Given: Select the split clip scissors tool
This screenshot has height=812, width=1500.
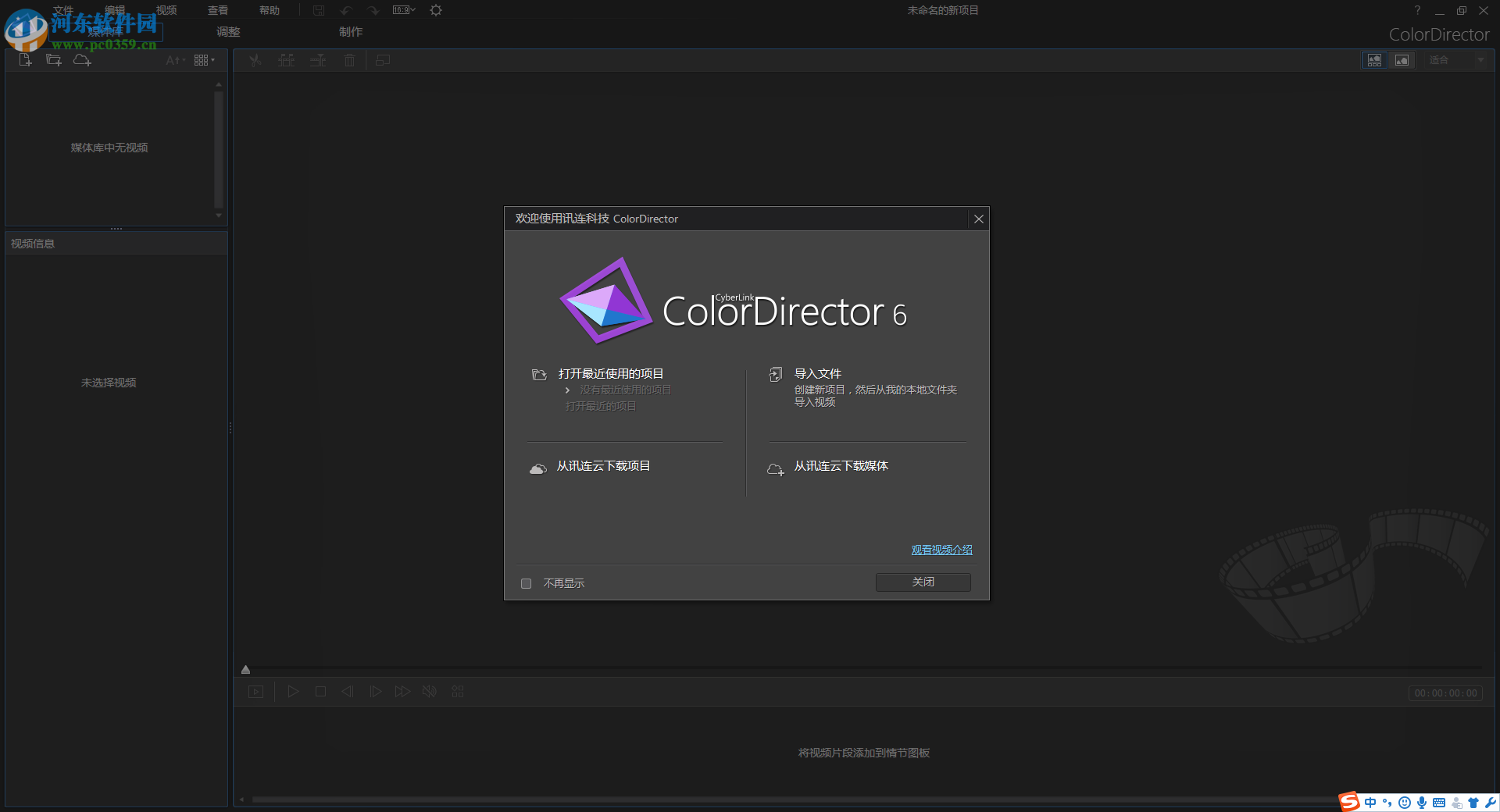Looking at the screenshot, I should click(x=255, y=59).
